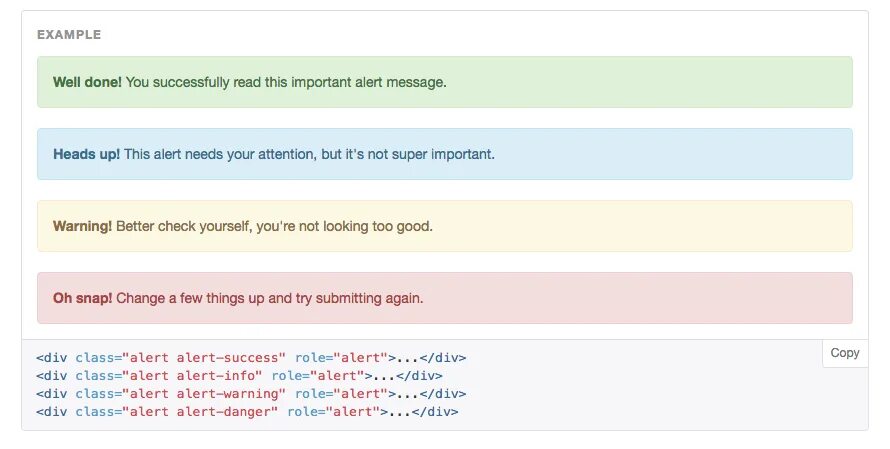Click the first opening div tag in code

point(52,358)
